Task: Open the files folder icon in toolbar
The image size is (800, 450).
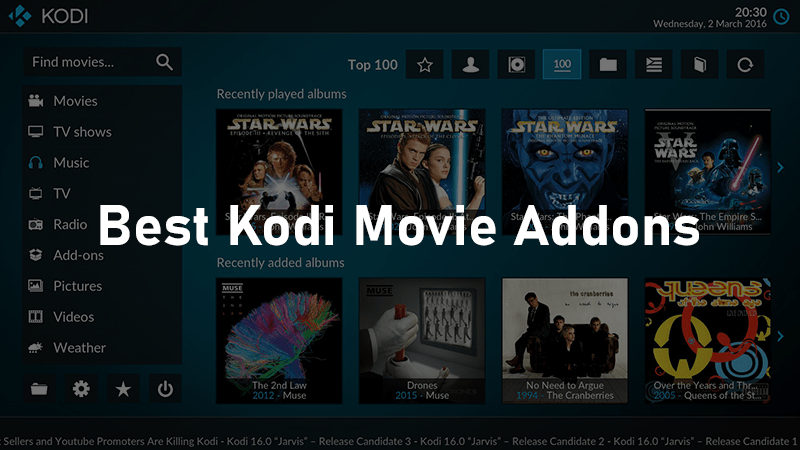Action: point(608,64)
